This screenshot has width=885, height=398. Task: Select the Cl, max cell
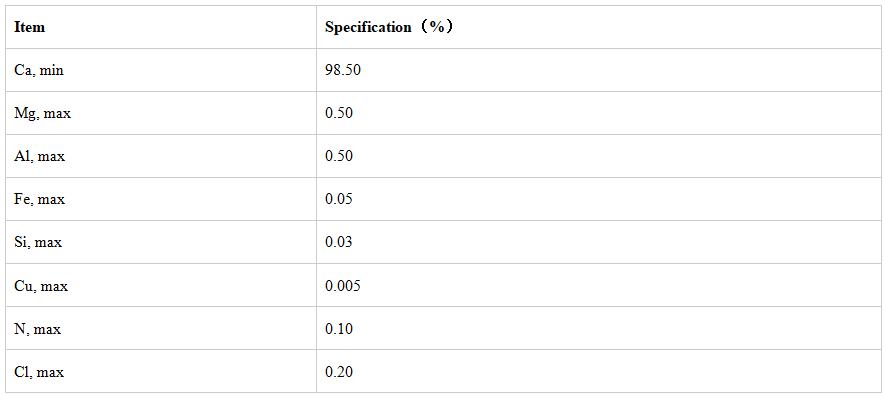[x=161, y=371]
